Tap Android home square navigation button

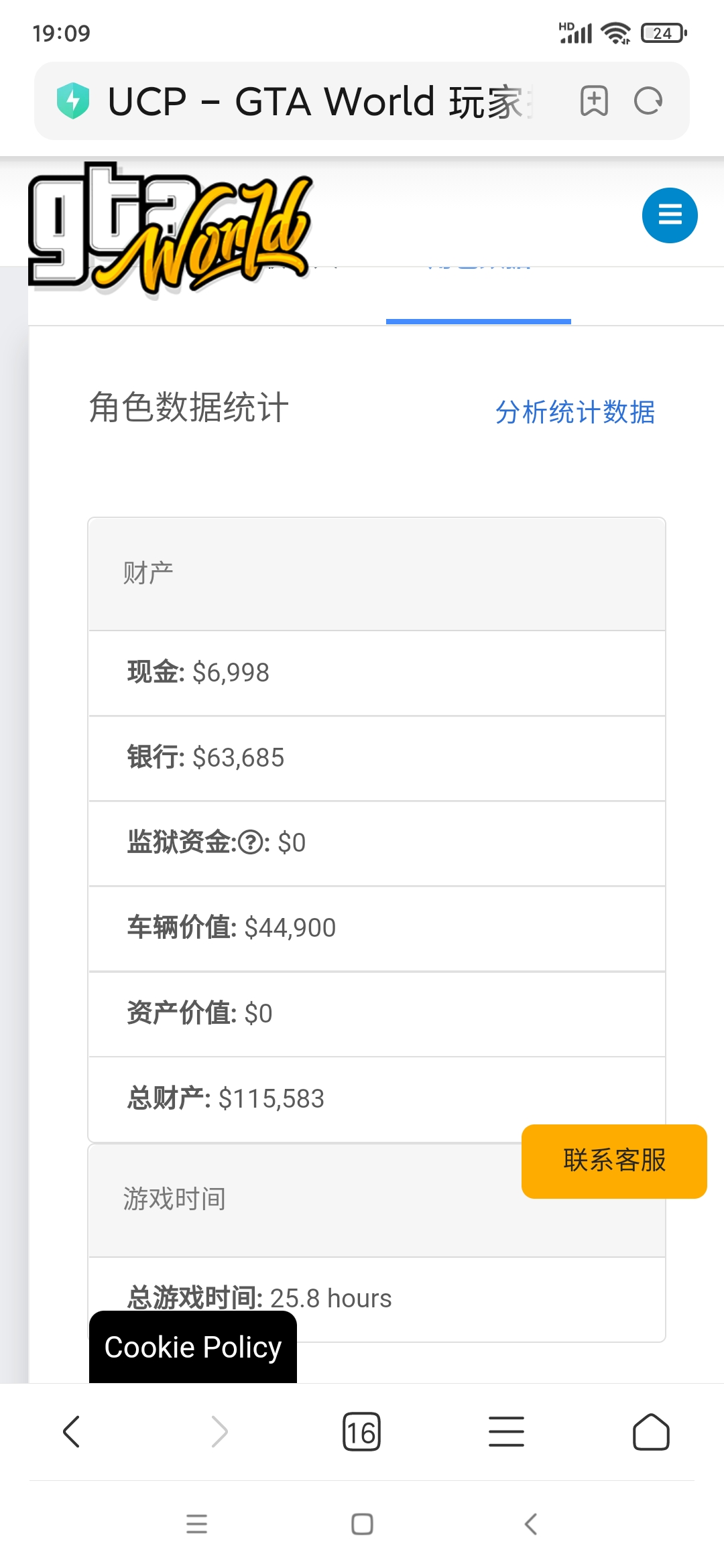coord(362,1524)
